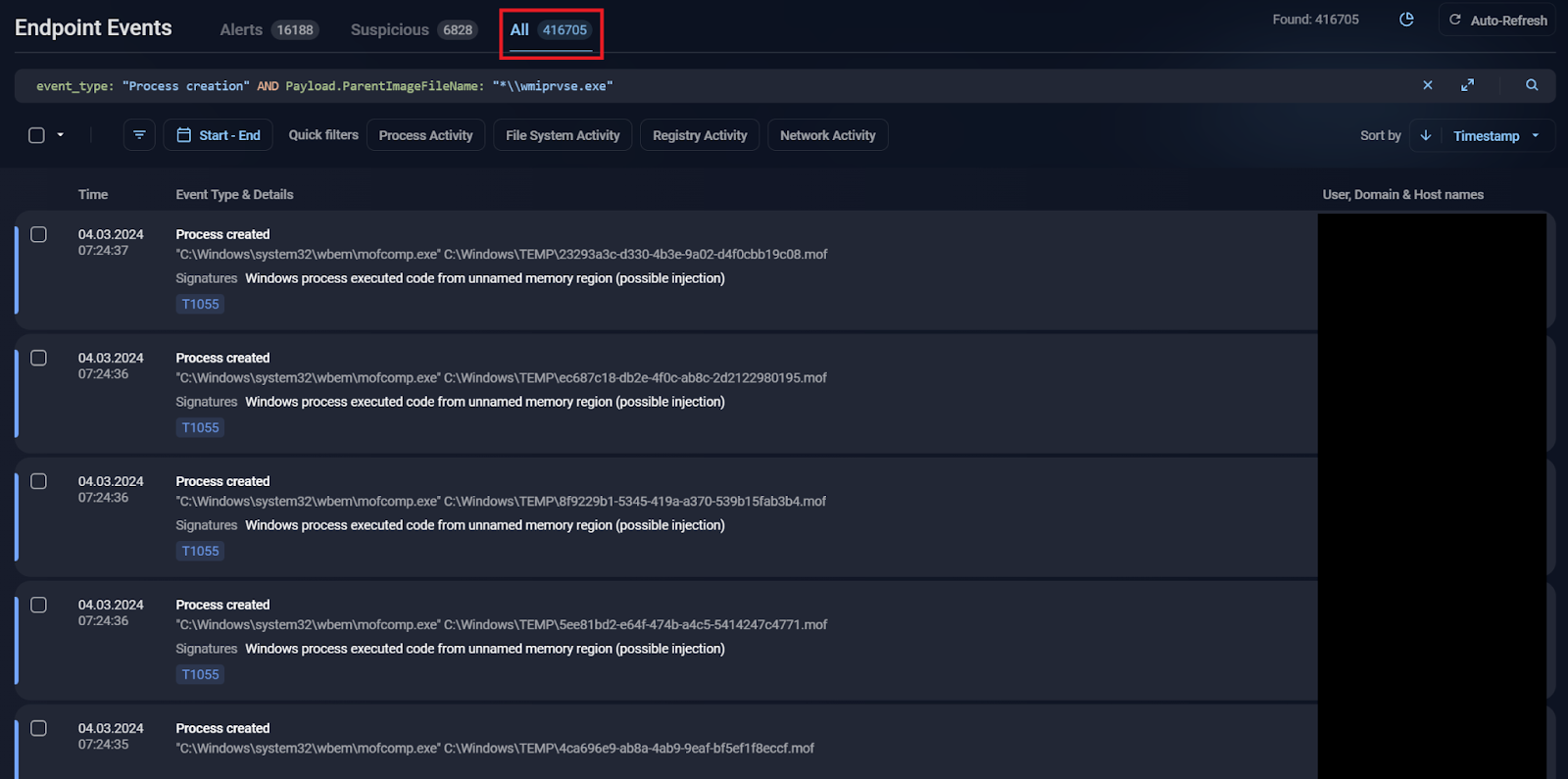Select the 07:24:37 event checkbox

pyautogui.click(x=38, y=234)
